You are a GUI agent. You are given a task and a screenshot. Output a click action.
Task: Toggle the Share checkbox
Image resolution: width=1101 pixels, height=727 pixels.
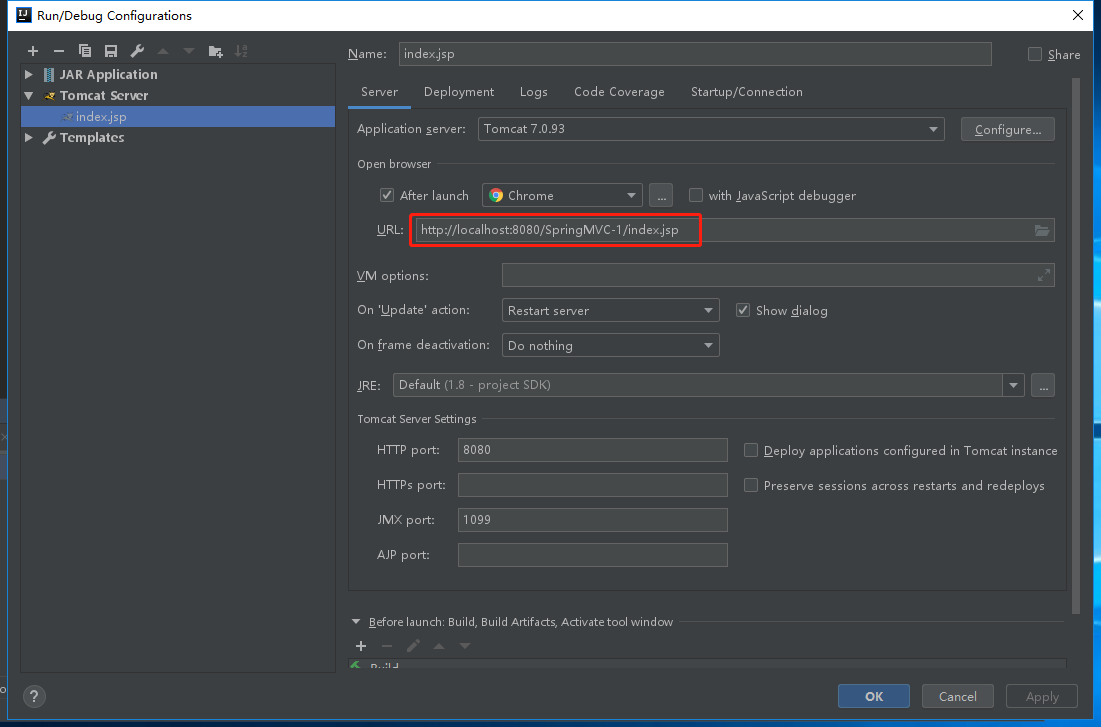coord(1034,54)
